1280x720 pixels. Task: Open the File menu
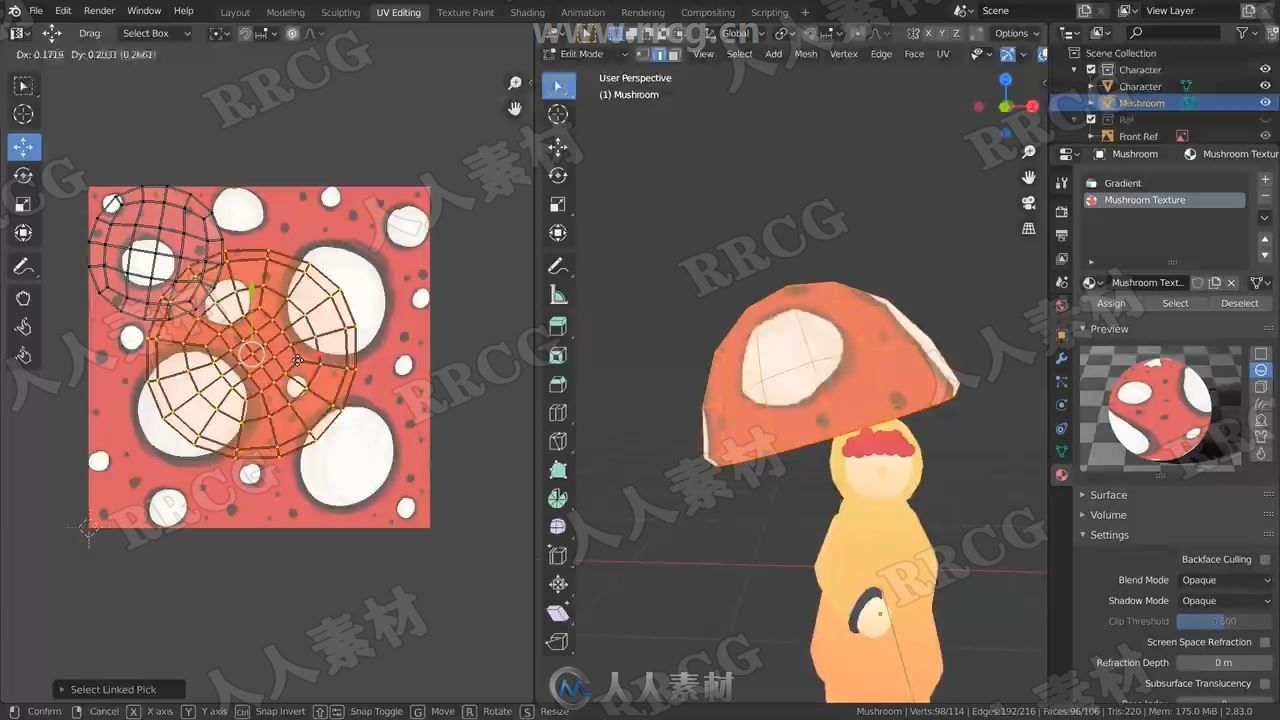tap(36, 11)
